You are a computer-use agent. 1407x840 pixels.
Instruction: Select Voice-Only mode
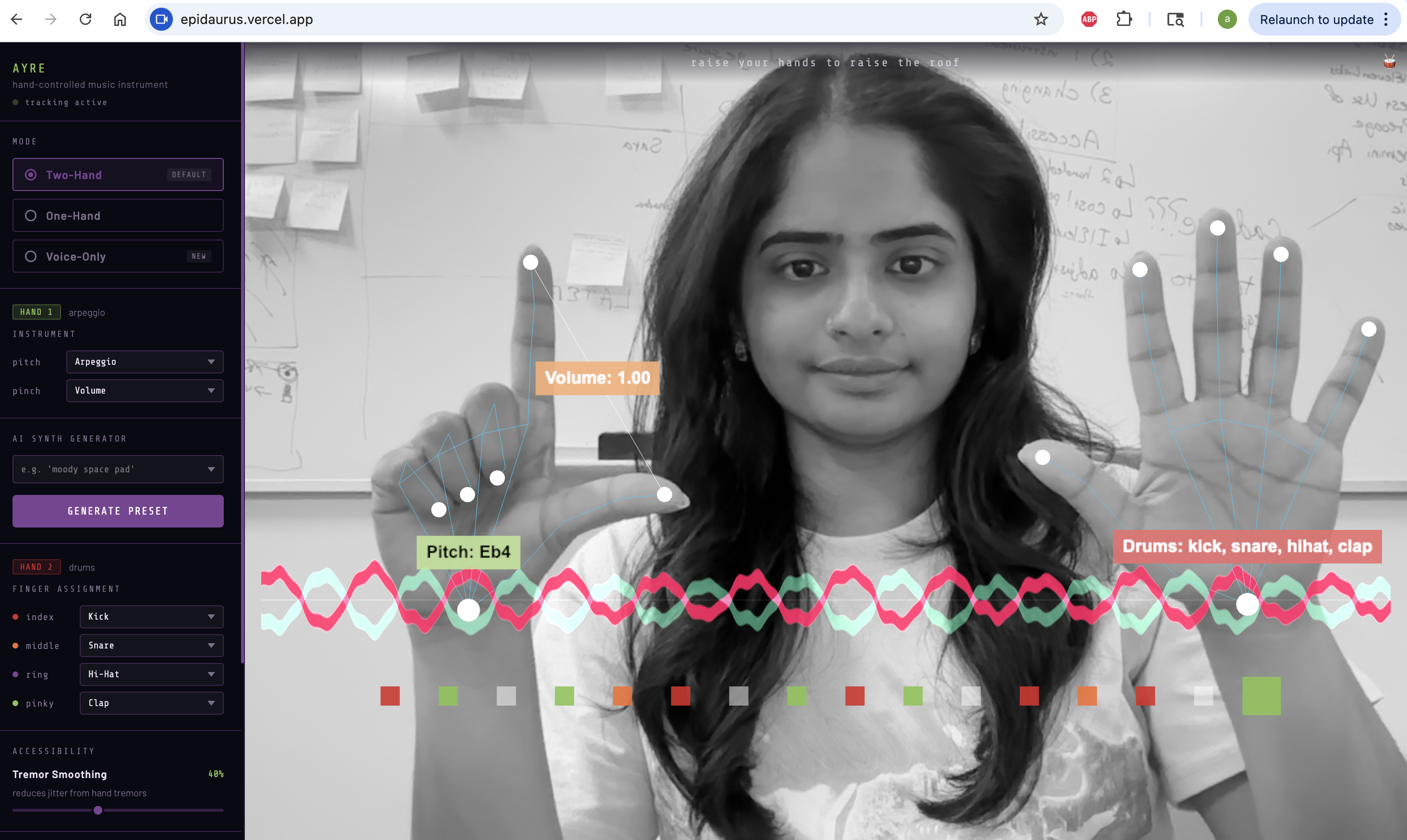pyautogui.click(x=118, y=256)
